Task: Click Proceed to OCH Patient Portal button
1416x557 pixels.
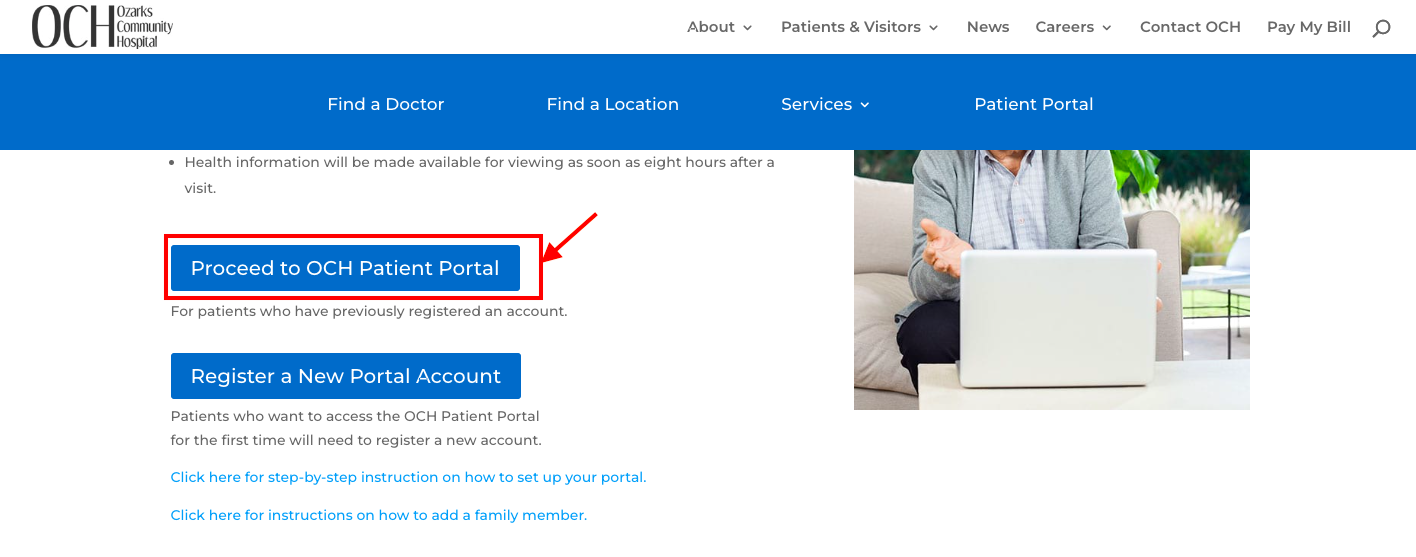Action: [x=345, y=268]
